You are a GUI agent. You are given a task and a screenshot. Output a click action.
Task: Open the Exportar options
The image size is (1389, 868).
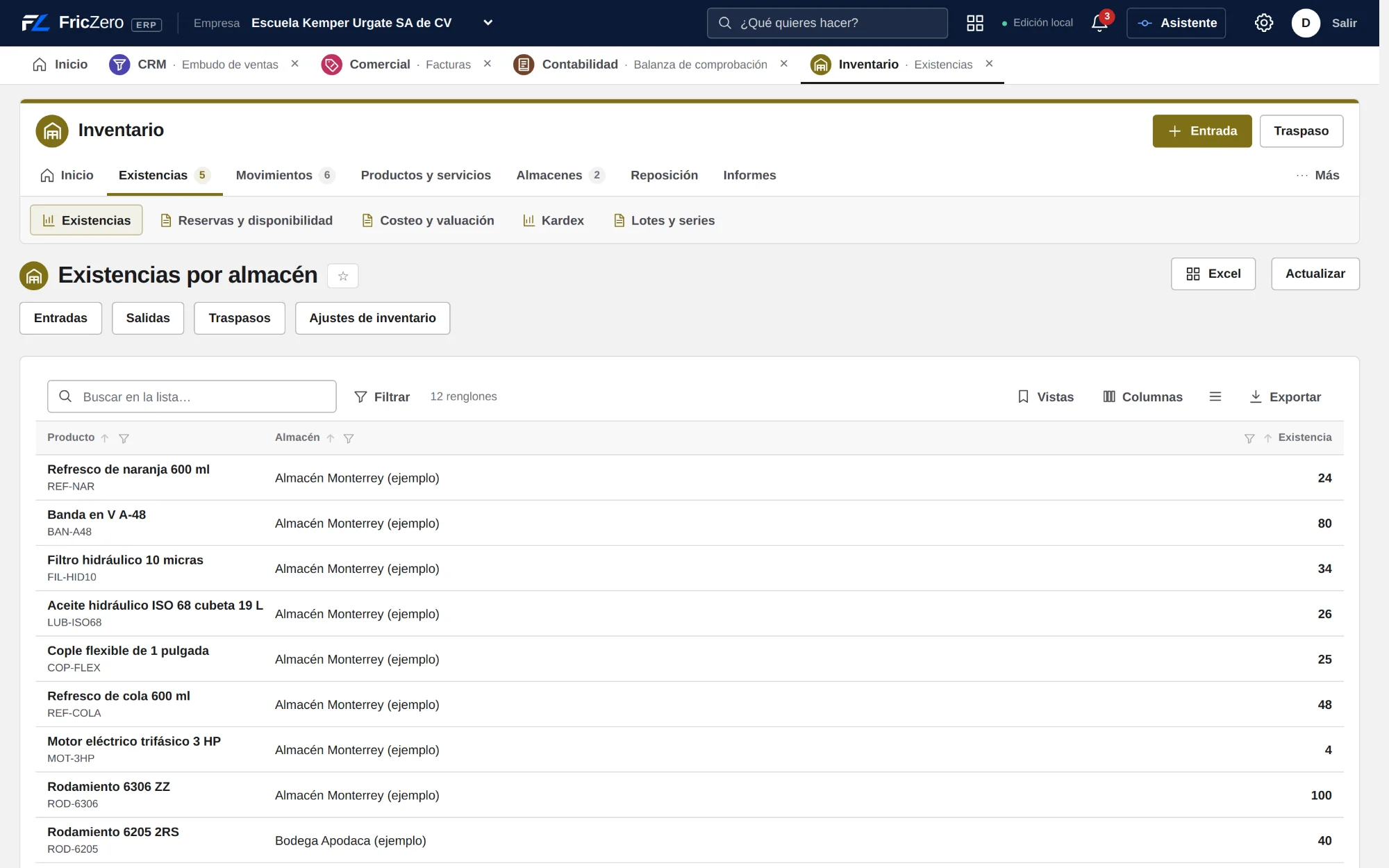(x=1286, y=397)
